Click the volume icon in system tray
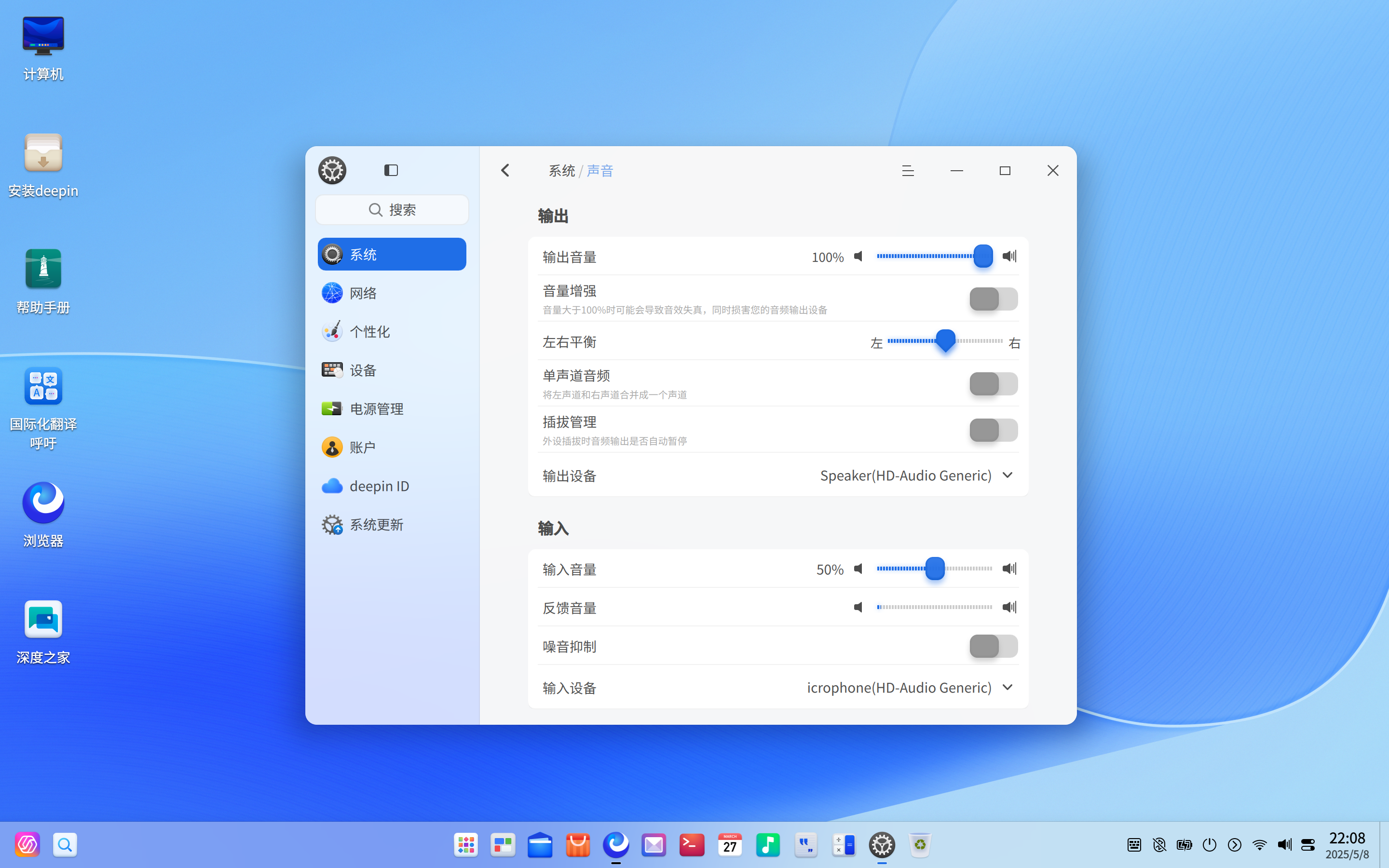 tap(1284, 844)
